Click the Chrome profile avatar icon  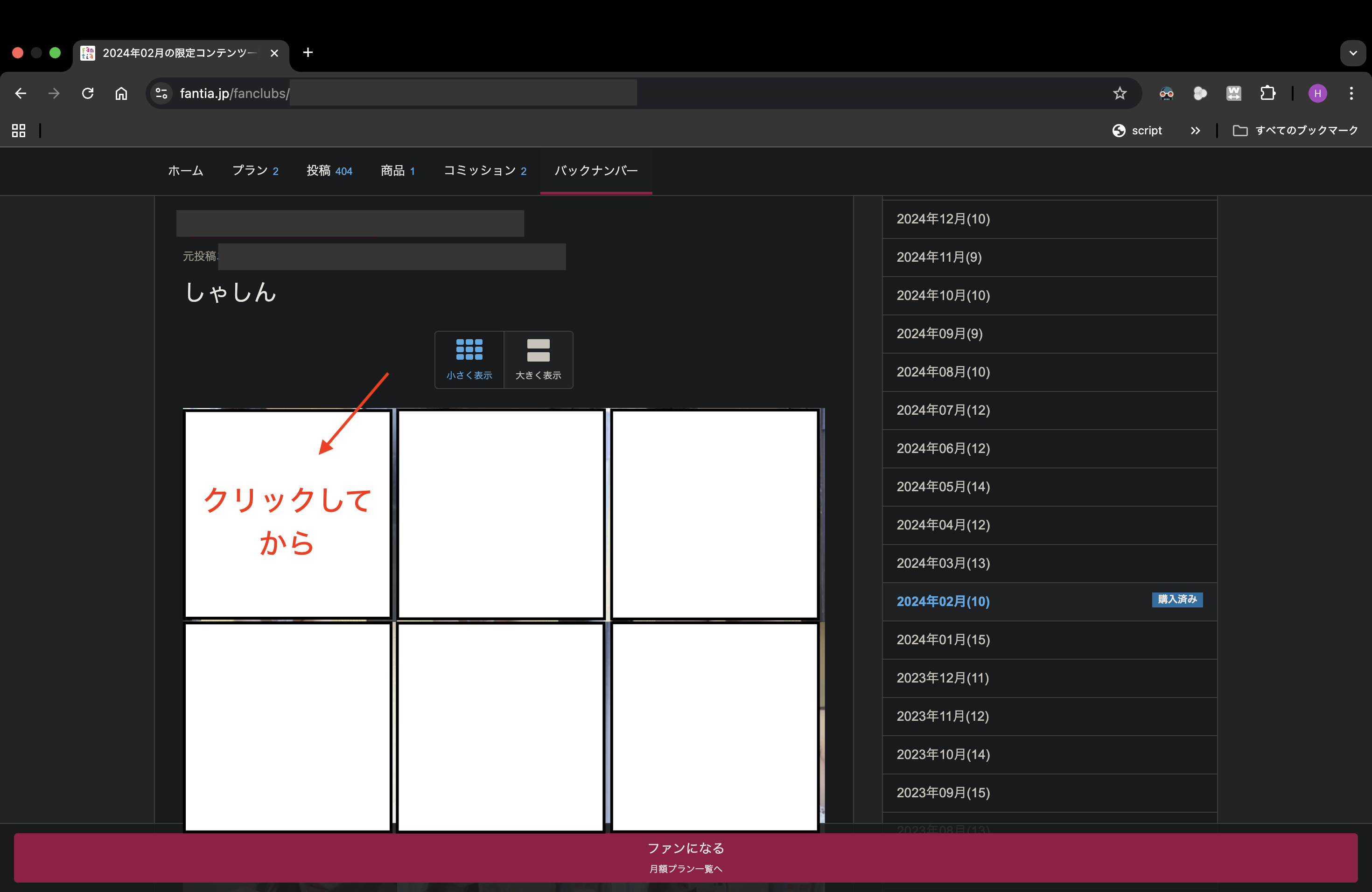click(1317, 93)
